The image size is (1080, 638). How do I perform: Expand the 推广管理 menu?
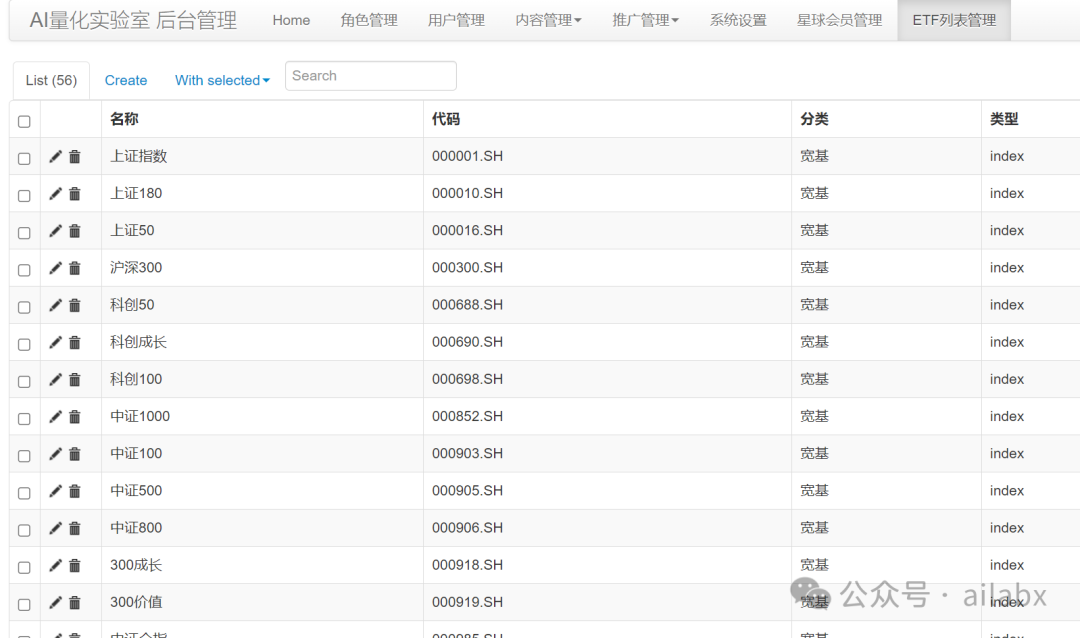click(645, 21)
